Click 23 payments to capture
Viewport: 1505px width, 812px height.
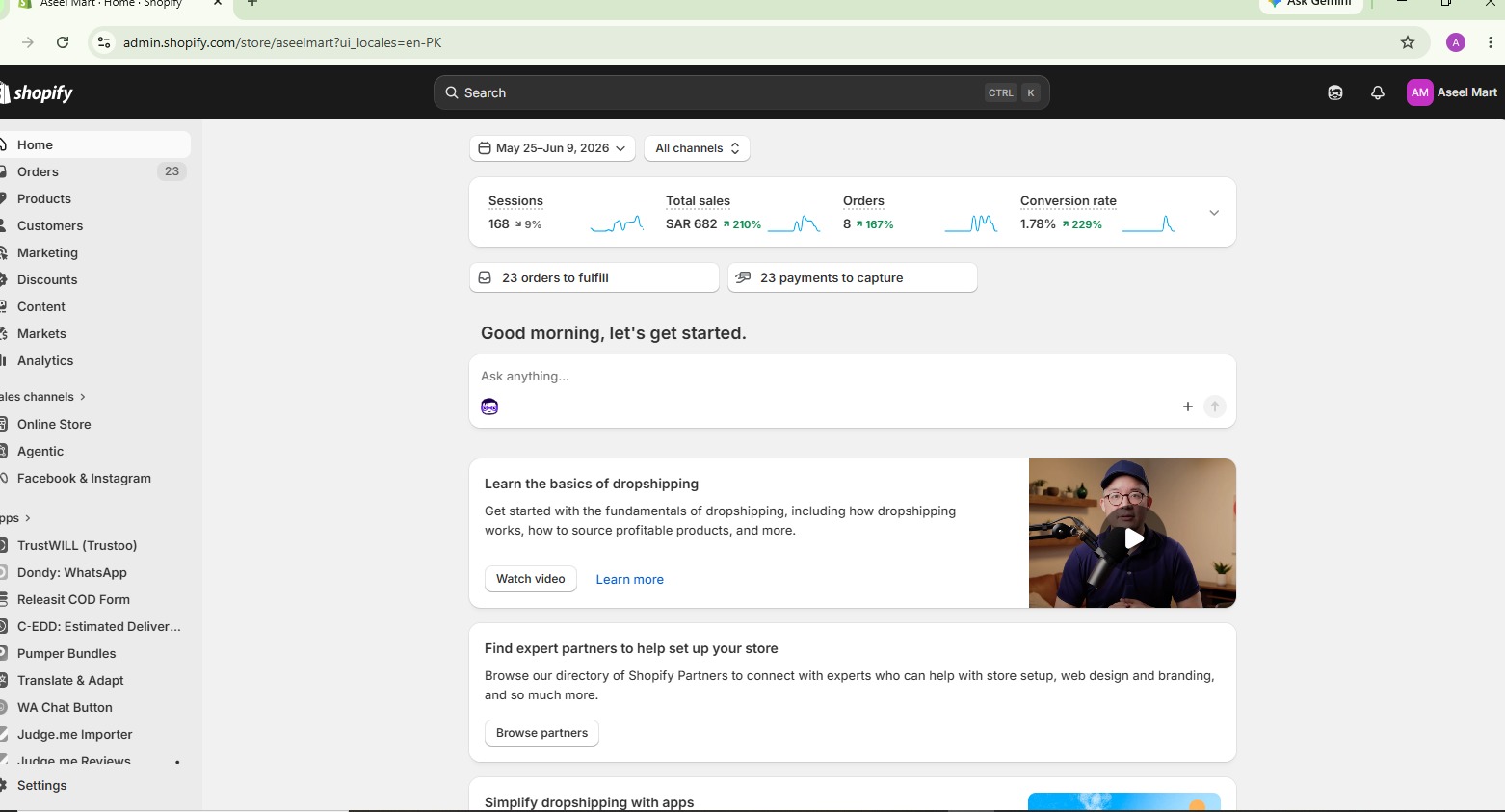click(x=853, y=277)
